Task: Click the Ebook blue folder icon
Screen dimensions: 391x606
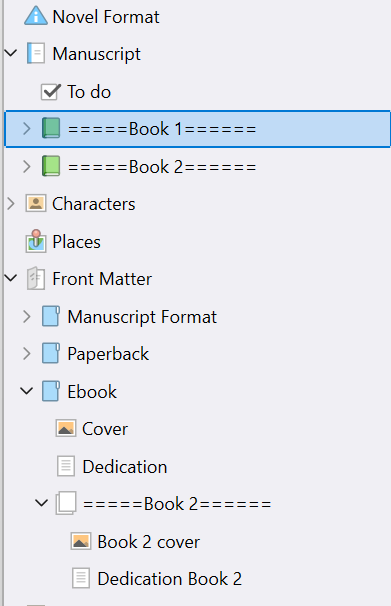Action: point(51,391)
